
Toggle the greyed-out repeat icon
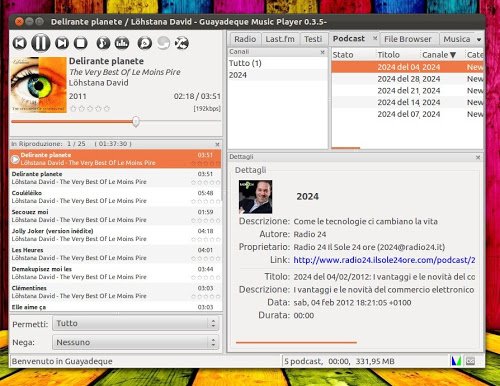pyautogui.click(x=163, y=43)
